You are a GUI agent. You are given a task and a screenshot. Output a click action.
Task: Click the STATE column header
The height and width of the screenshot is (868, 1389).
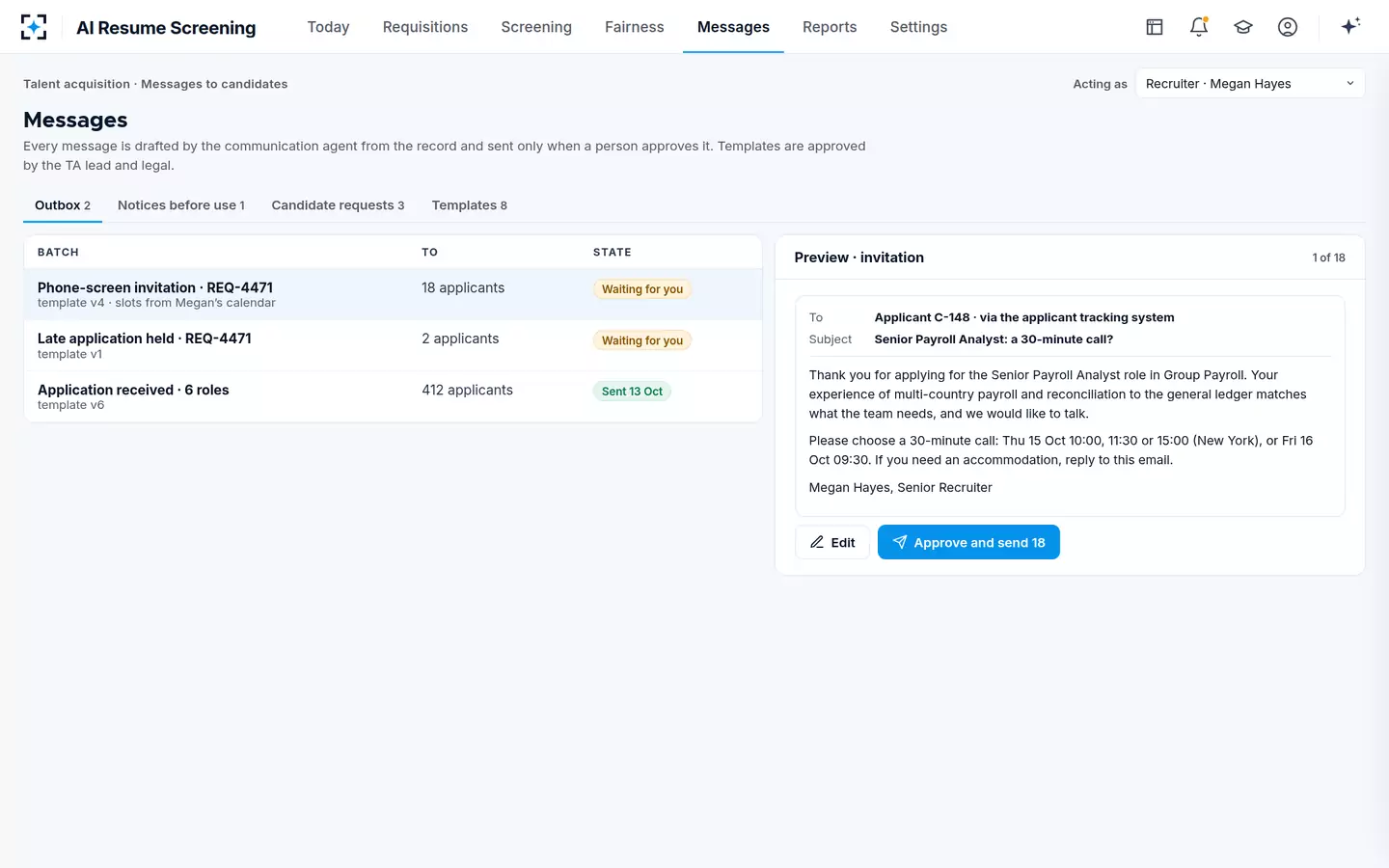click(613, 252)
